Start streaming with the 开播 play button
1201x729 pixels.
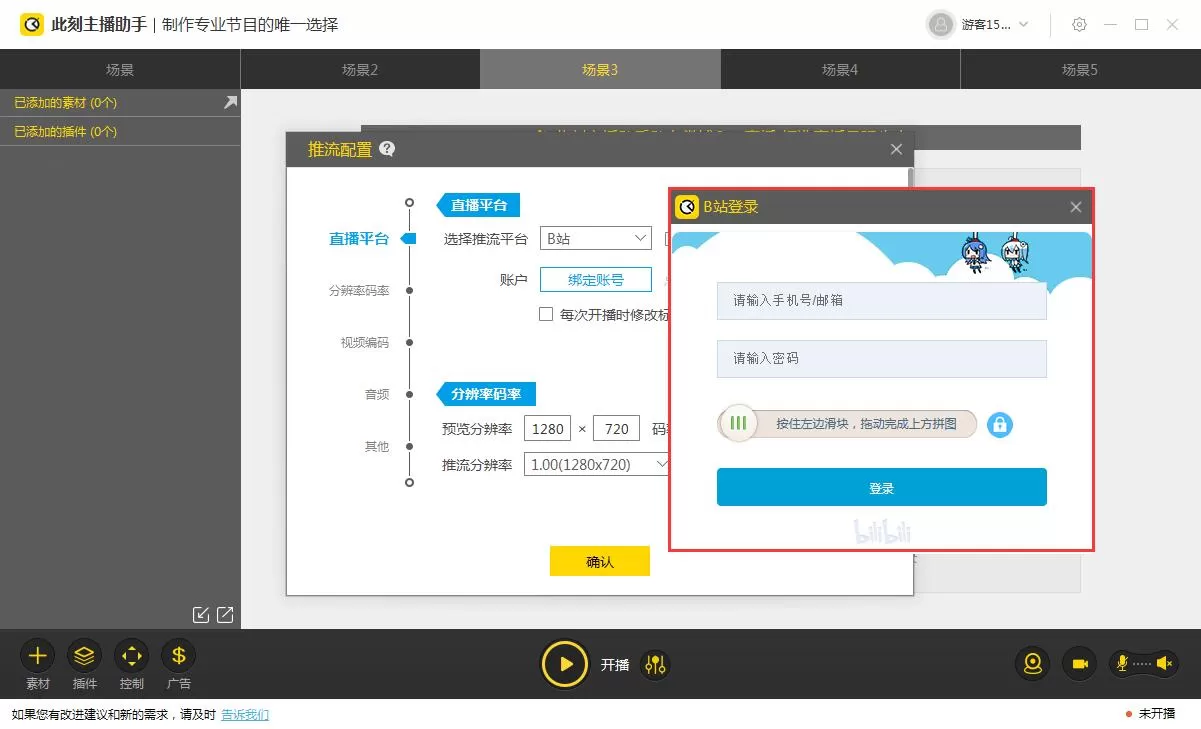point(565,664)
